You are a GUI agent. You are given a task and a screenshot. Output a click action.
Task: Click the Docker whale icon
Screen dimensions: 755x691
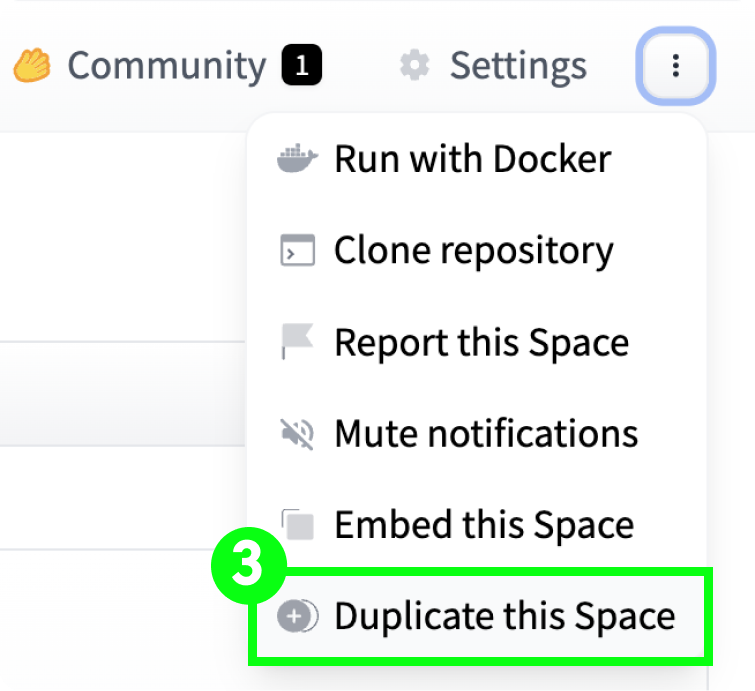click(x=297, y=159)
